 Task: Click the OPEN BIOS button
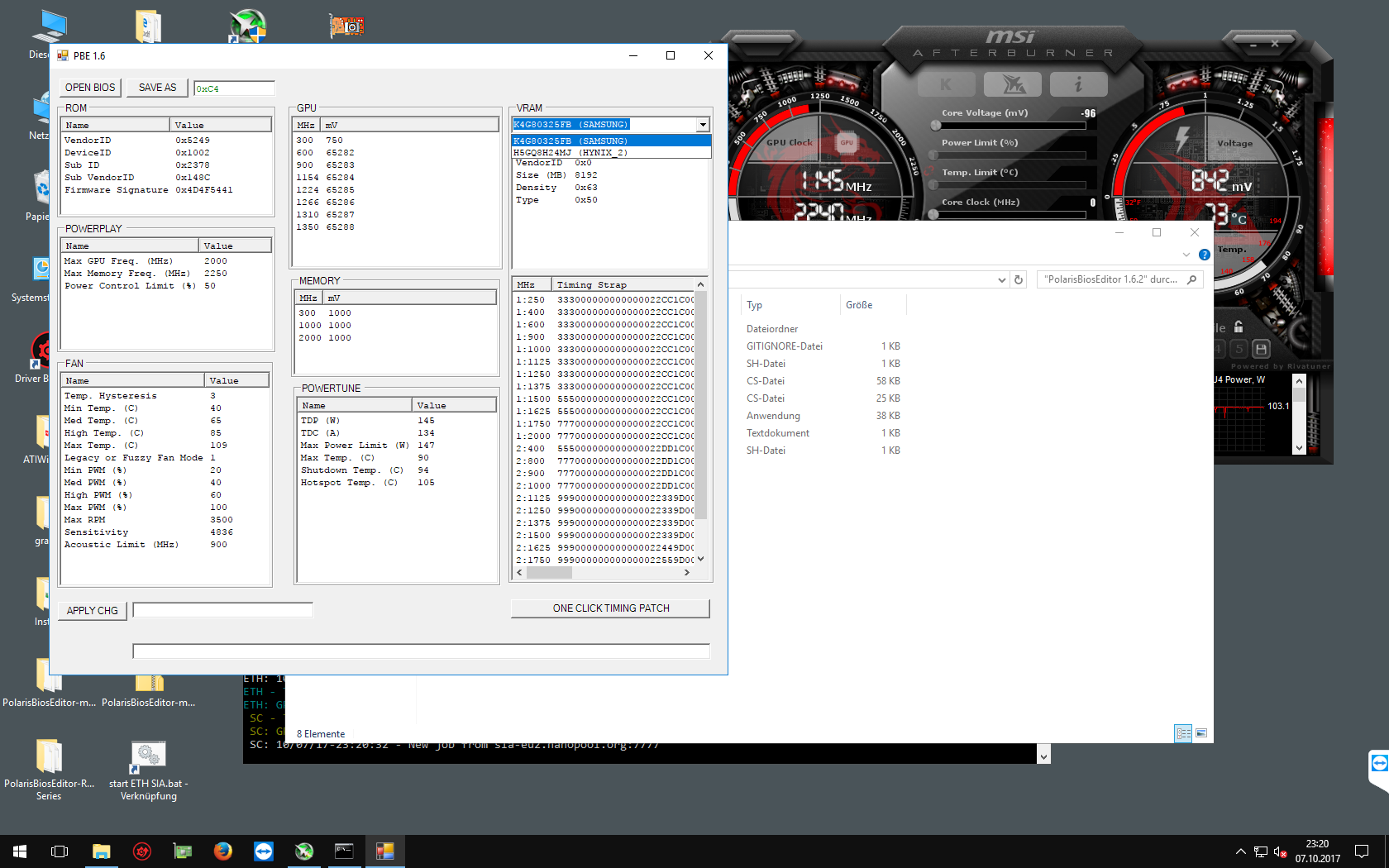tap(90, 88)
